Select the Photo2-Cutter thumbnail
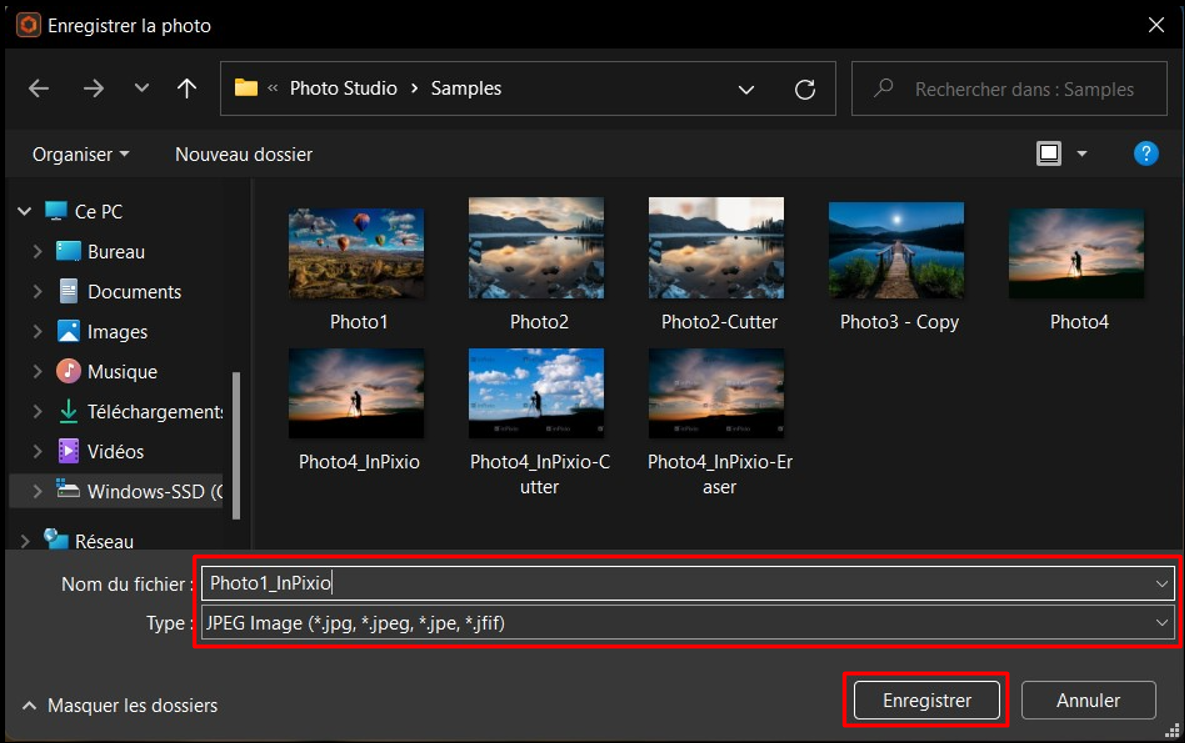1185x743 pixels. pos(716,248)
